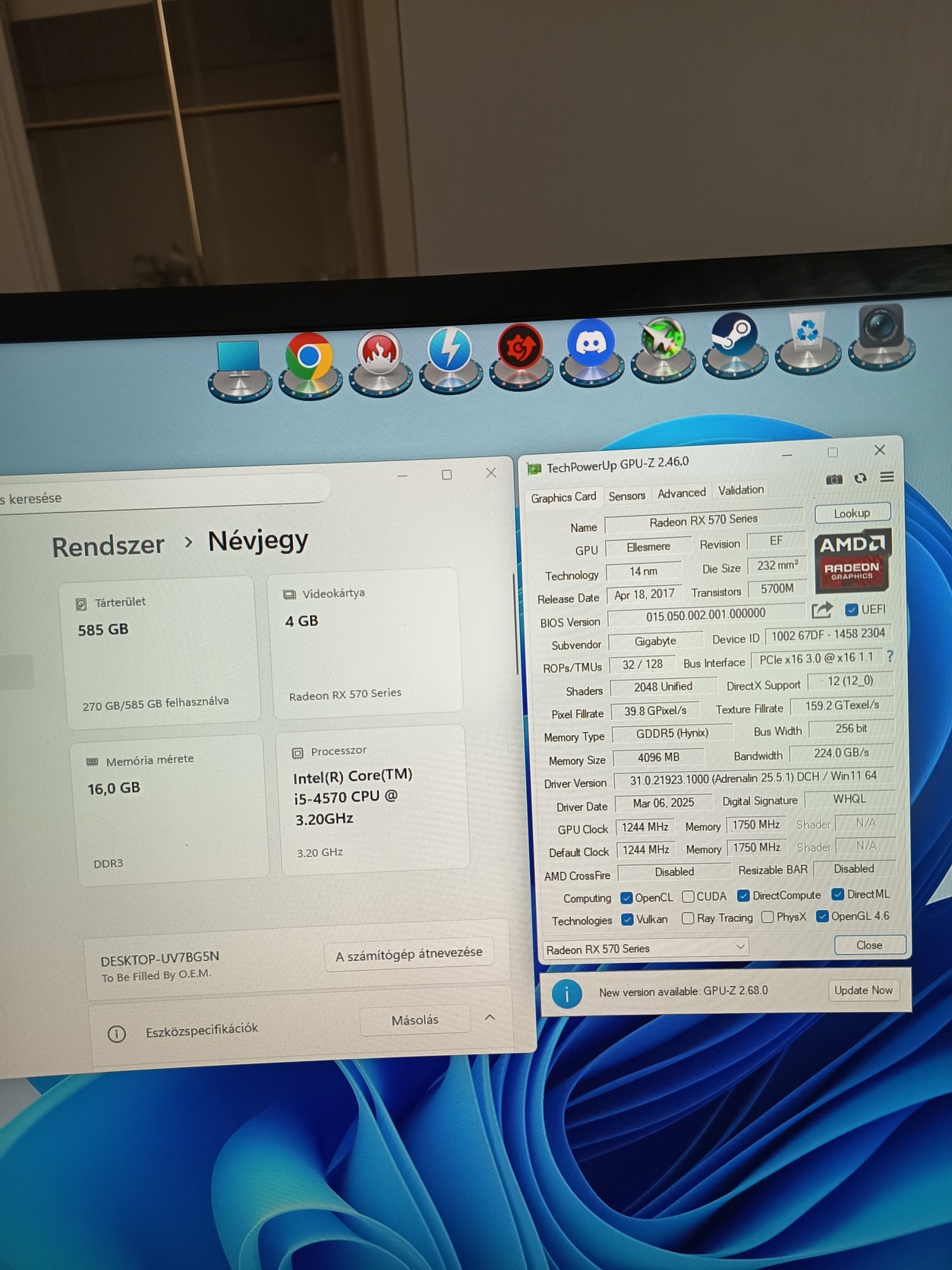Click the Tárterület storage icon
This screenshot has width=952, height=1270.
(x=81, y=605)
